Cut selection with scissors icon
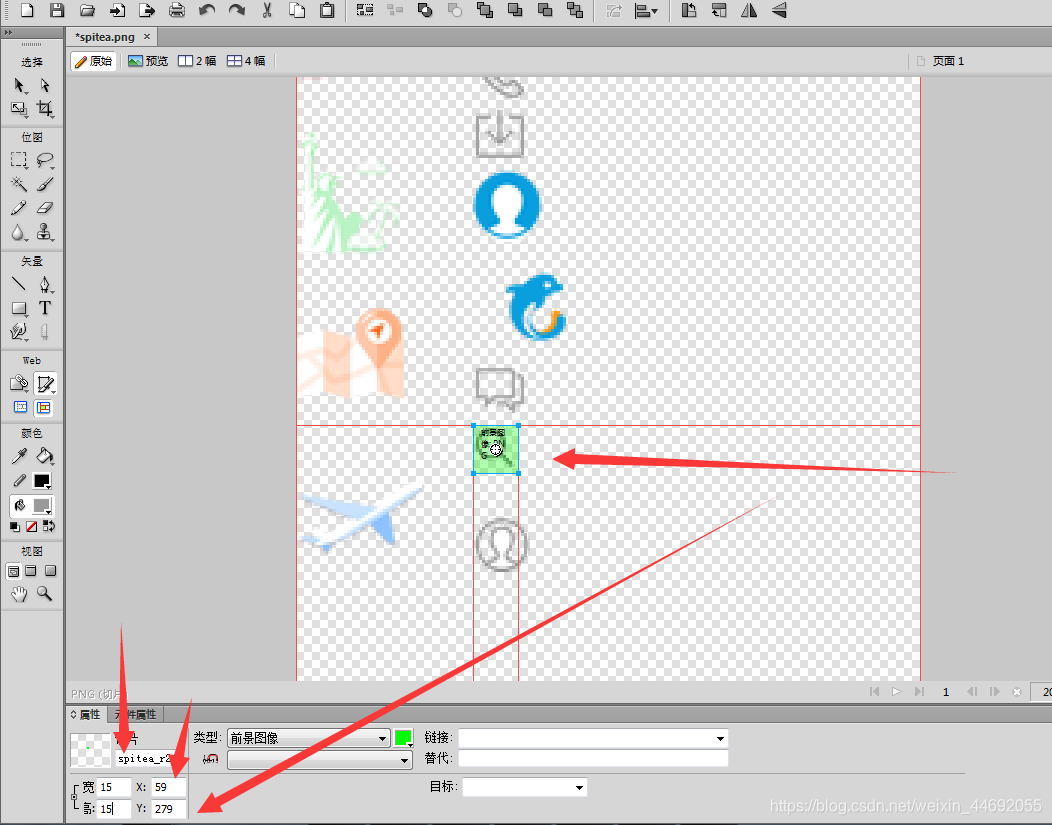 (267, 10)
